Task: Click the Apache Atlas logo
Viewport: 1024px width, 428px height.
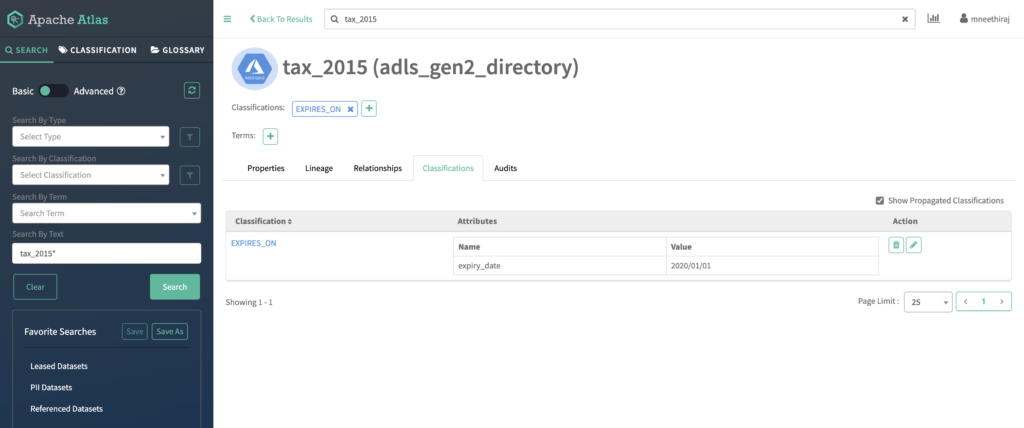Action: (57, 20)
